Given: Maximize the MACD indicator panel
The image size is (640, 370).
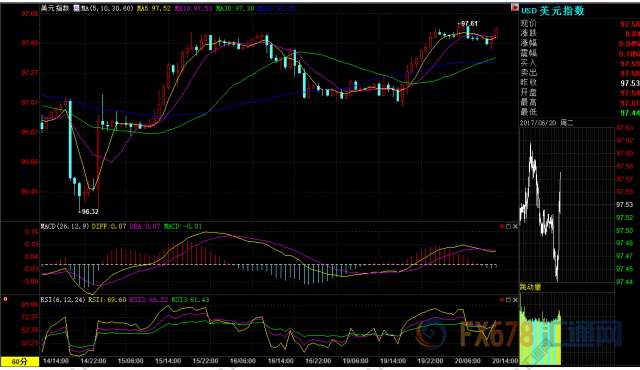Looking at the screenshot, I should [x=508, y=226].
